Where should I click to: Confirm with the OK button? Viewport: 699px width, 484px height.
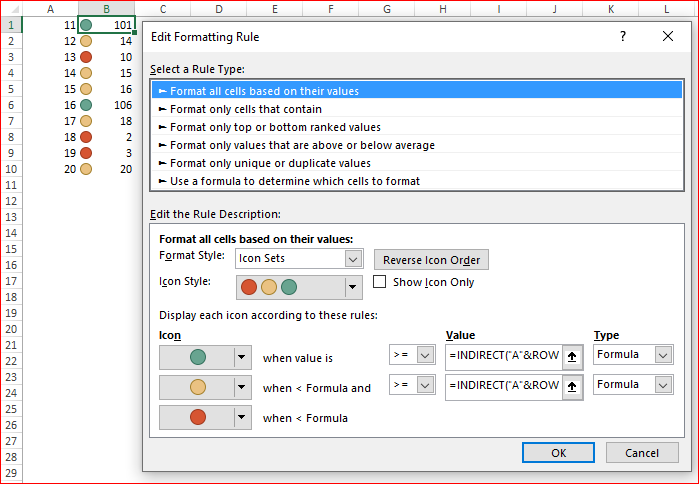pos(558,453)
